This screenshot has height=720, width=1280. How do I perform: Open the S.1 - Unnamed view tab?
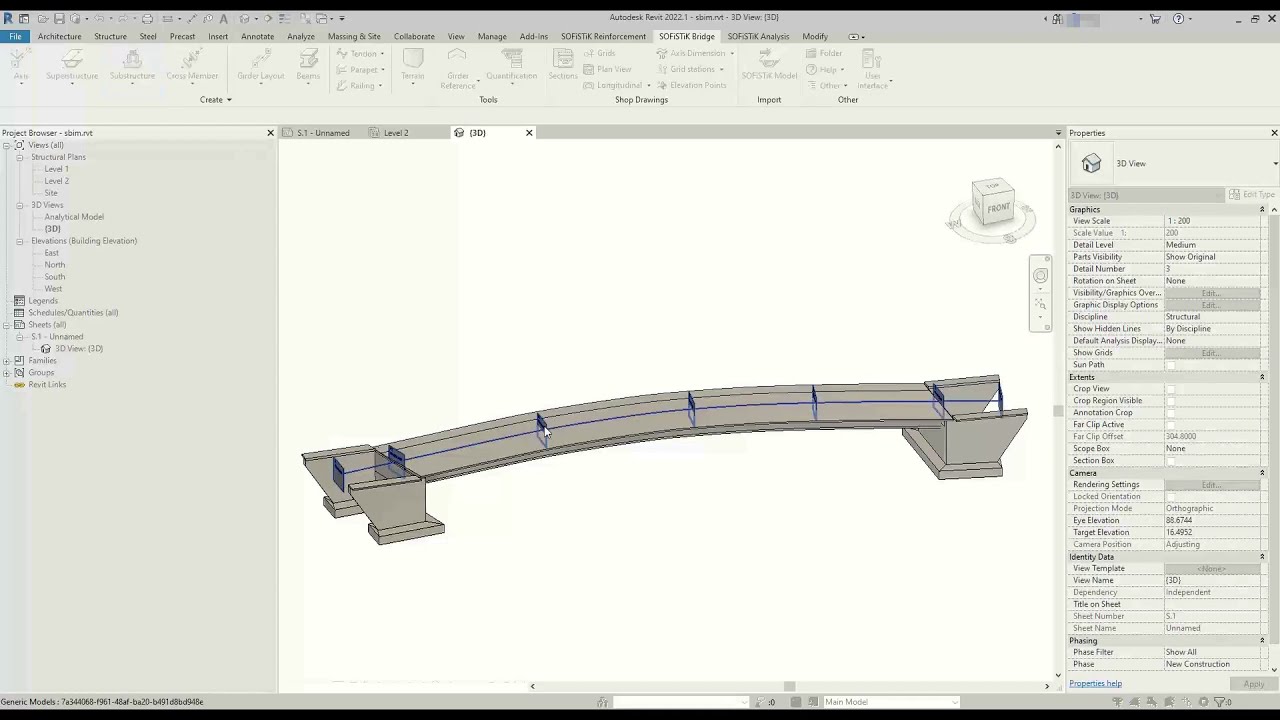[x=323, y=133]
